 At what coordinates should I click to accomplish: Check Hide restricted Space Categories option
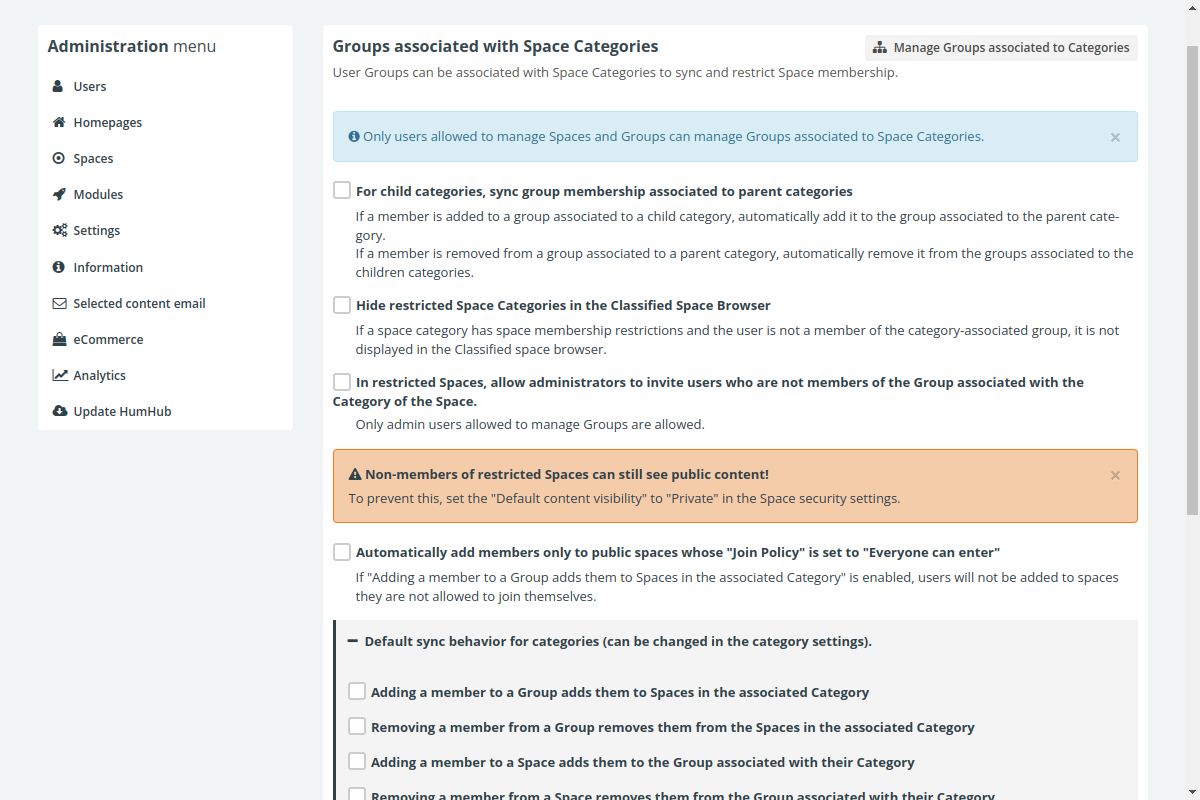pos(342,304)
